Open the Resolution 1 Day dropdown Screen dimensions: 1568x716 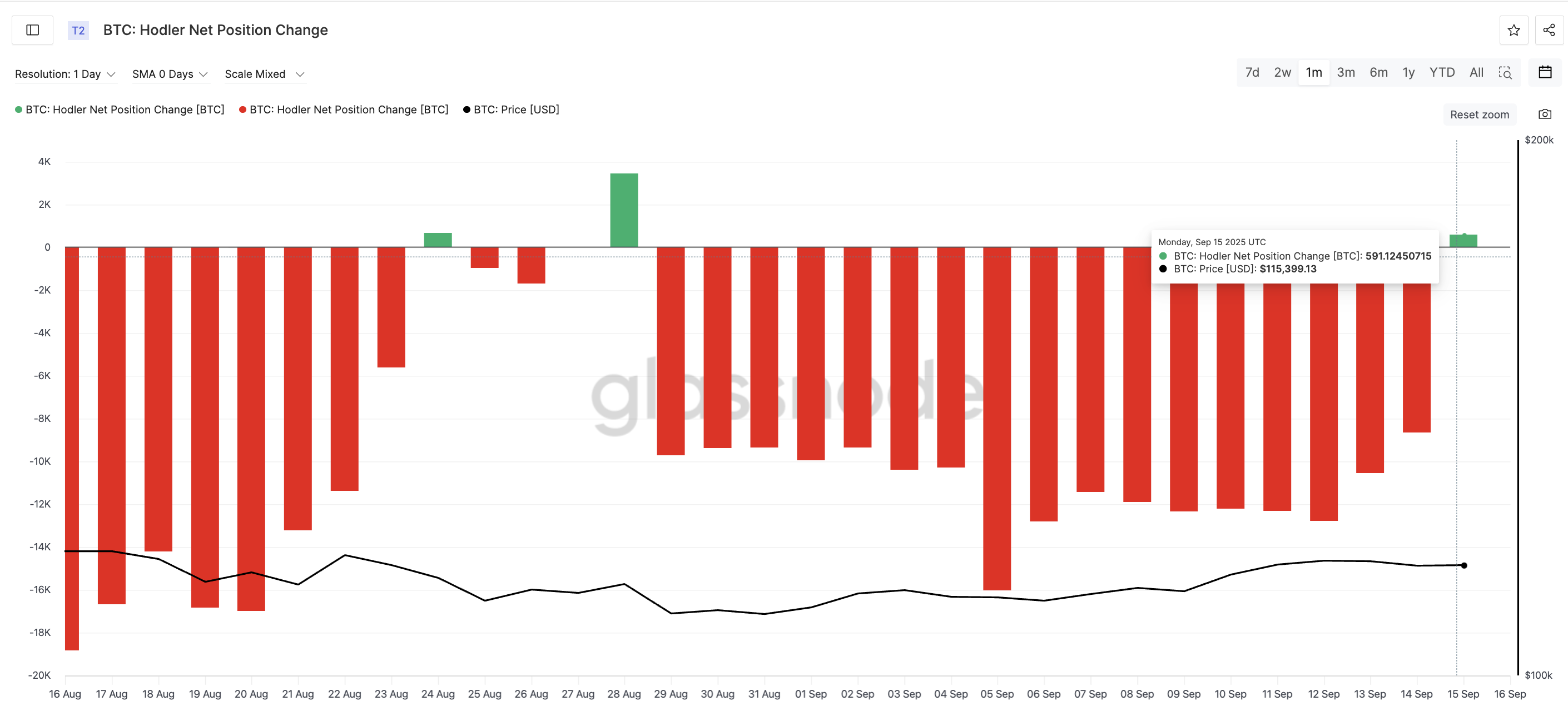point(65,74)
